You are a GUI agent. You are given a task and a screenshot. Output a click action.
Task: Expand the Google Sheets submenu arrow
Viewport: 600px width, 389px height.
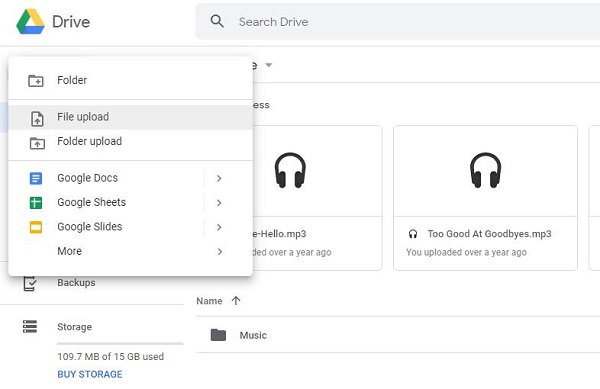(x=219, y=203)
